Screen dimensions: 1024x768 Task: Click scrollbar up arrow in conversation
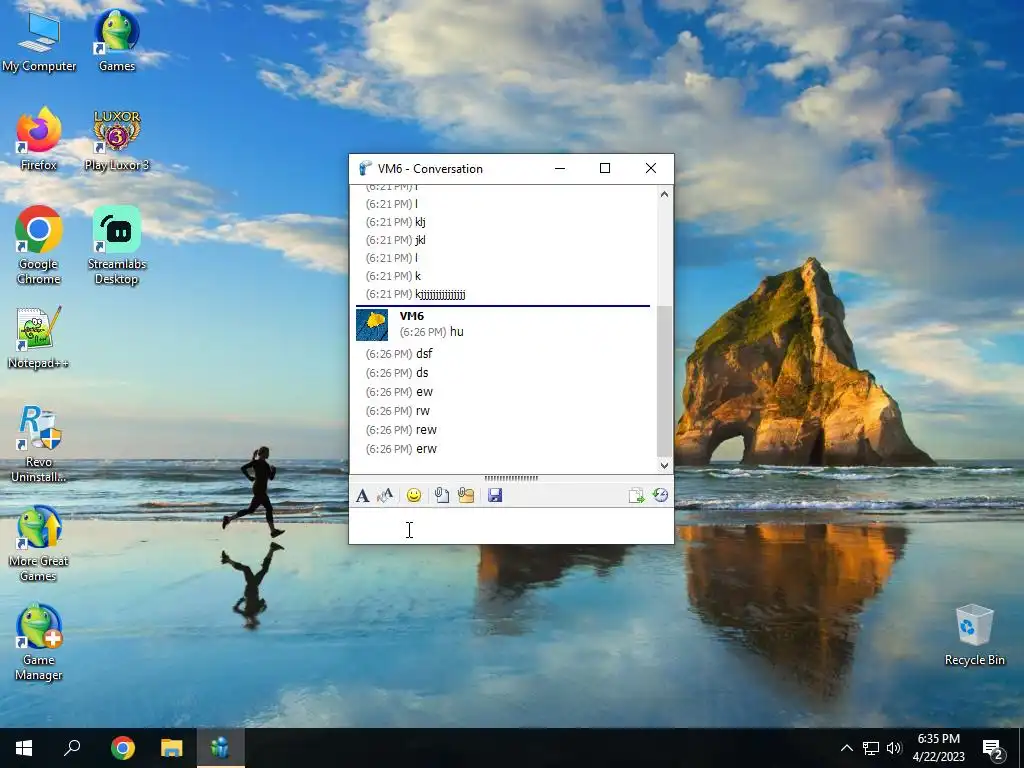pos(664,194)
